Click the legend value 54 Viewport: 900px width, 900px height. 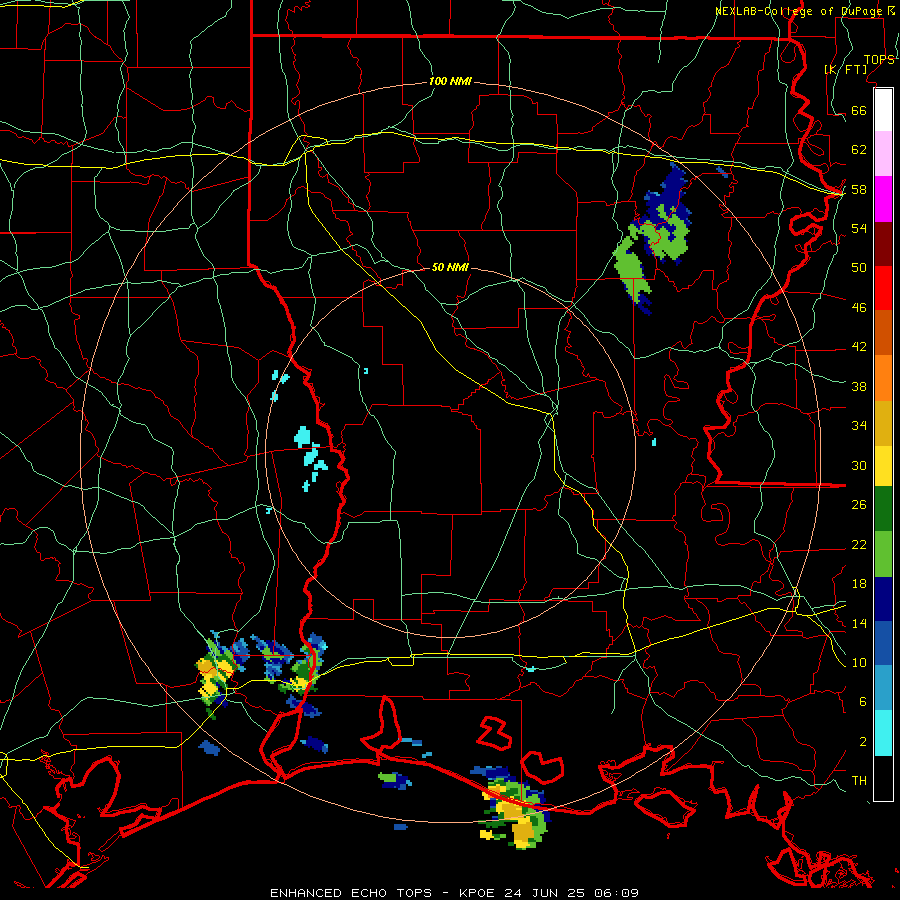(859, 228)
